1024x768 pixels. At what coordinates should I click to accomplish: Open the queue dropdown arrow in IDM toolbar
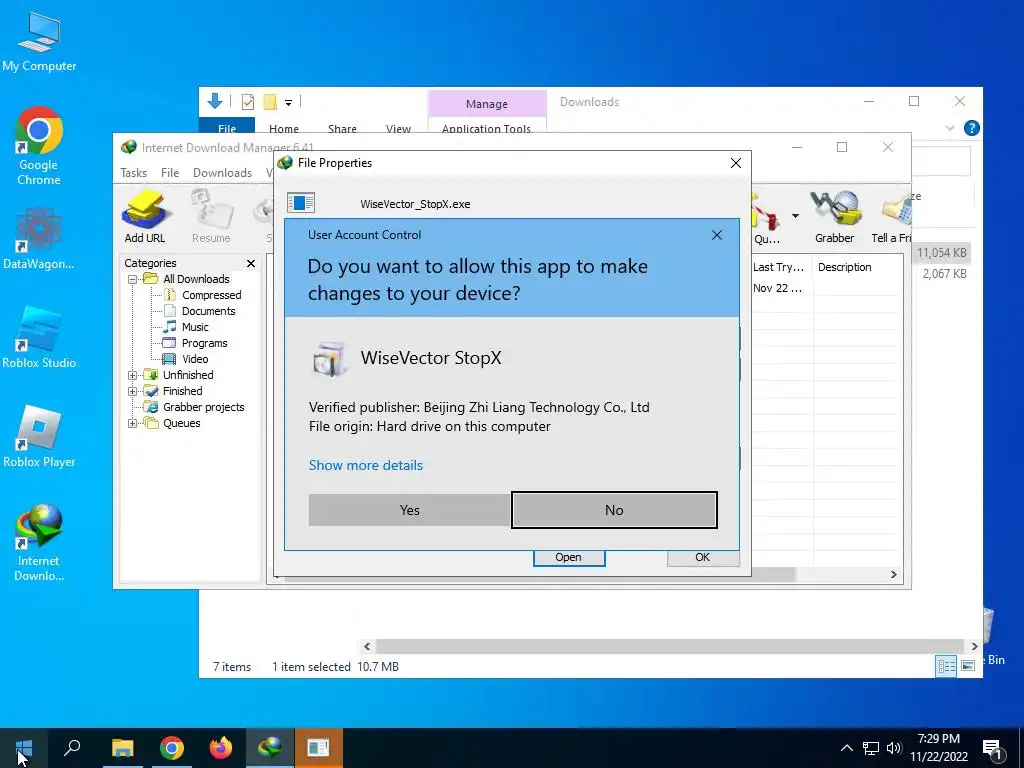(795, 216)
